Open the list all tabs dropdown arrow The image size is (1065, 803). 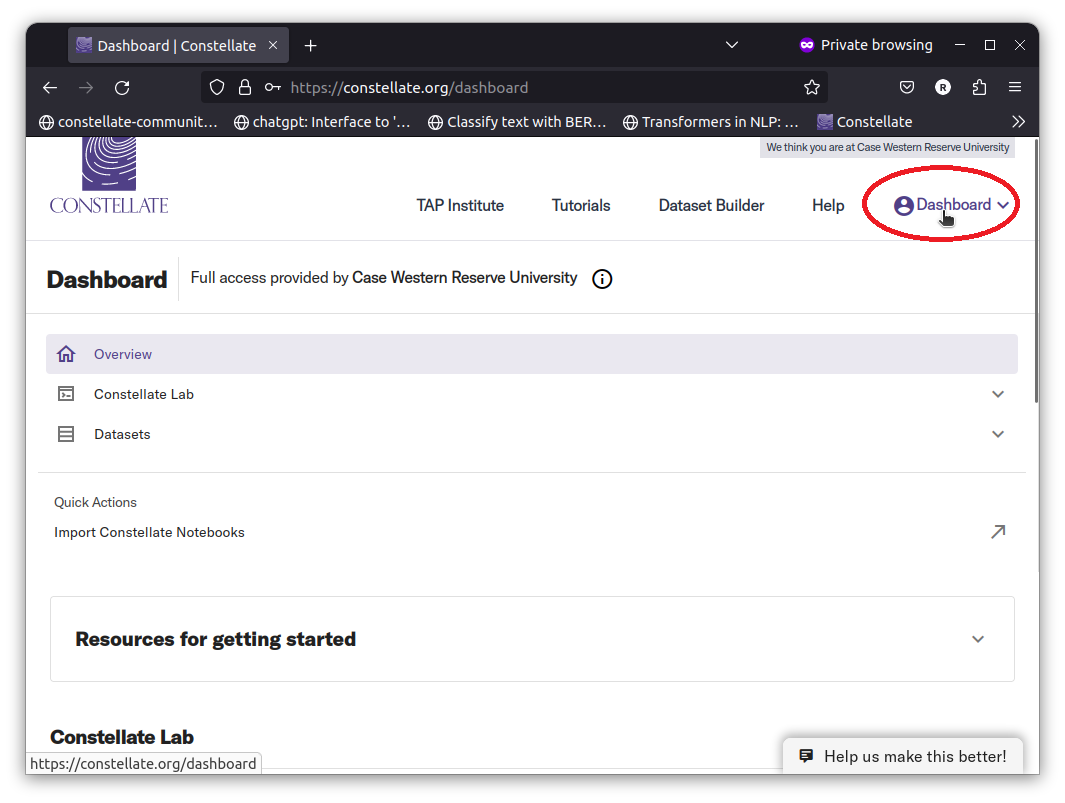[732, 45]
